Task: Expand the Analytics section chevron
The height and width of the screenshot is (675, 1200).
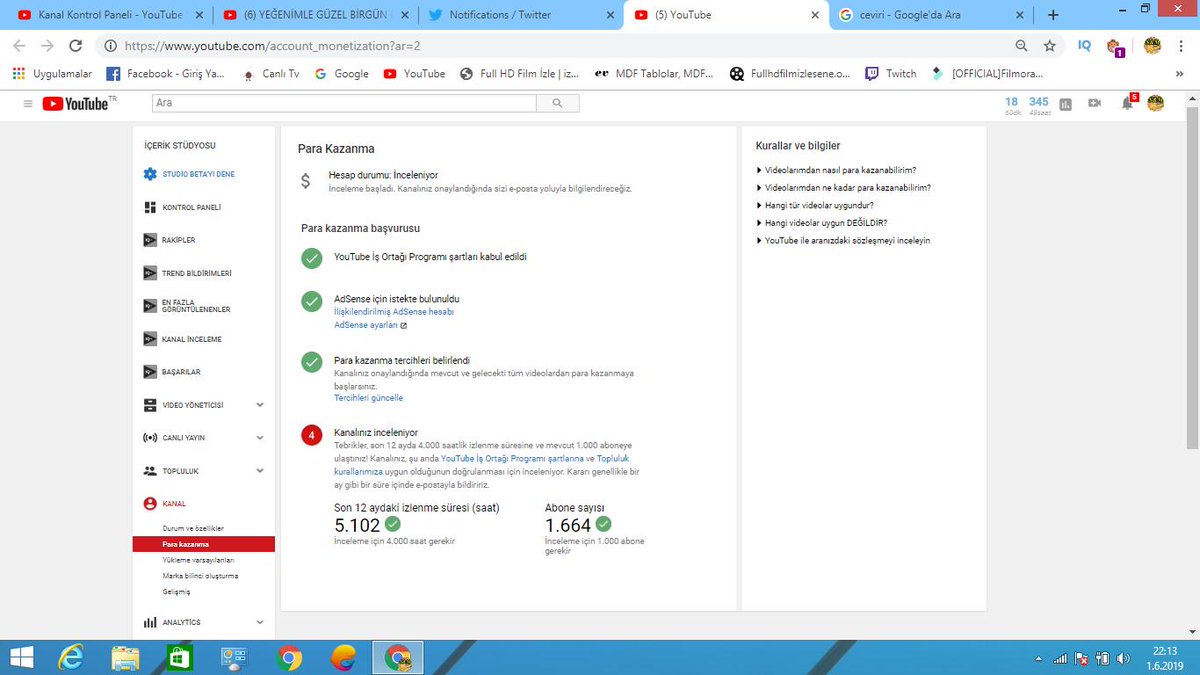Action: tap(260, 622)
